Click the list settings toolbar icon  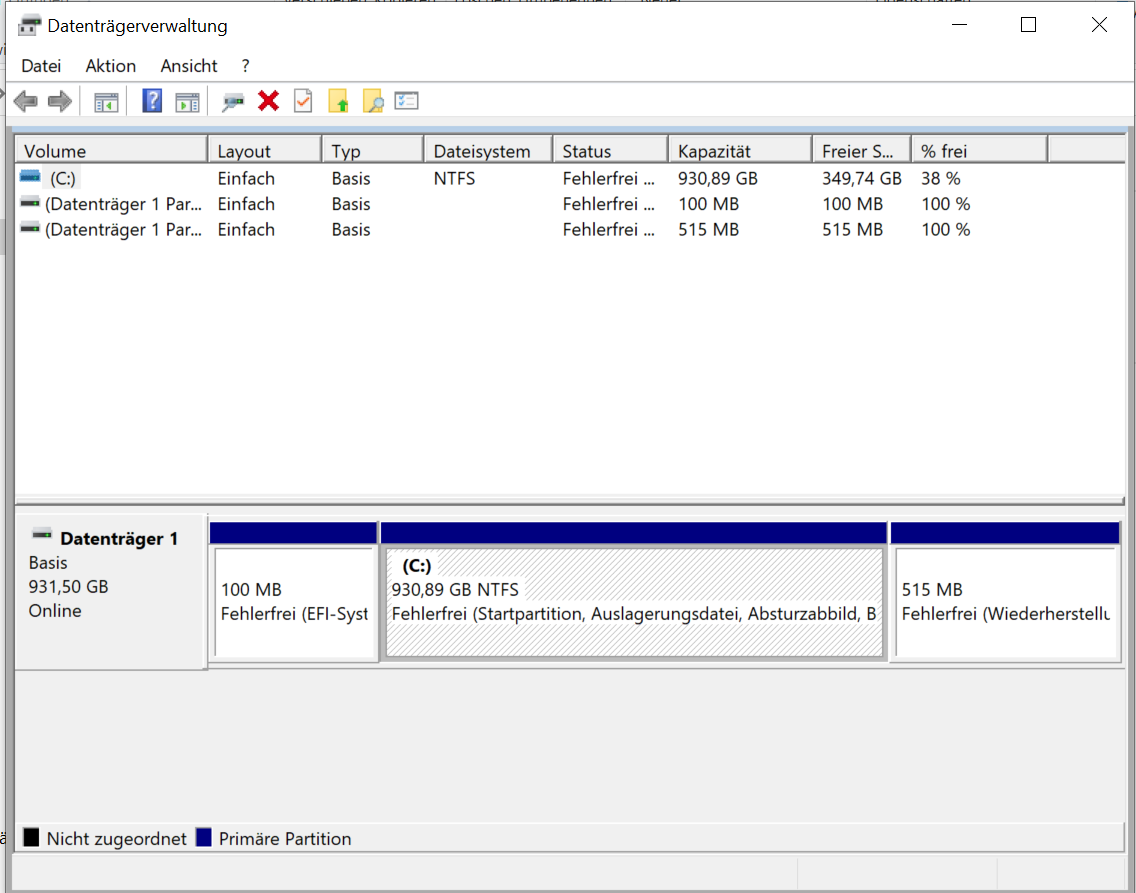pyautogui.click(x=406, y=101)
